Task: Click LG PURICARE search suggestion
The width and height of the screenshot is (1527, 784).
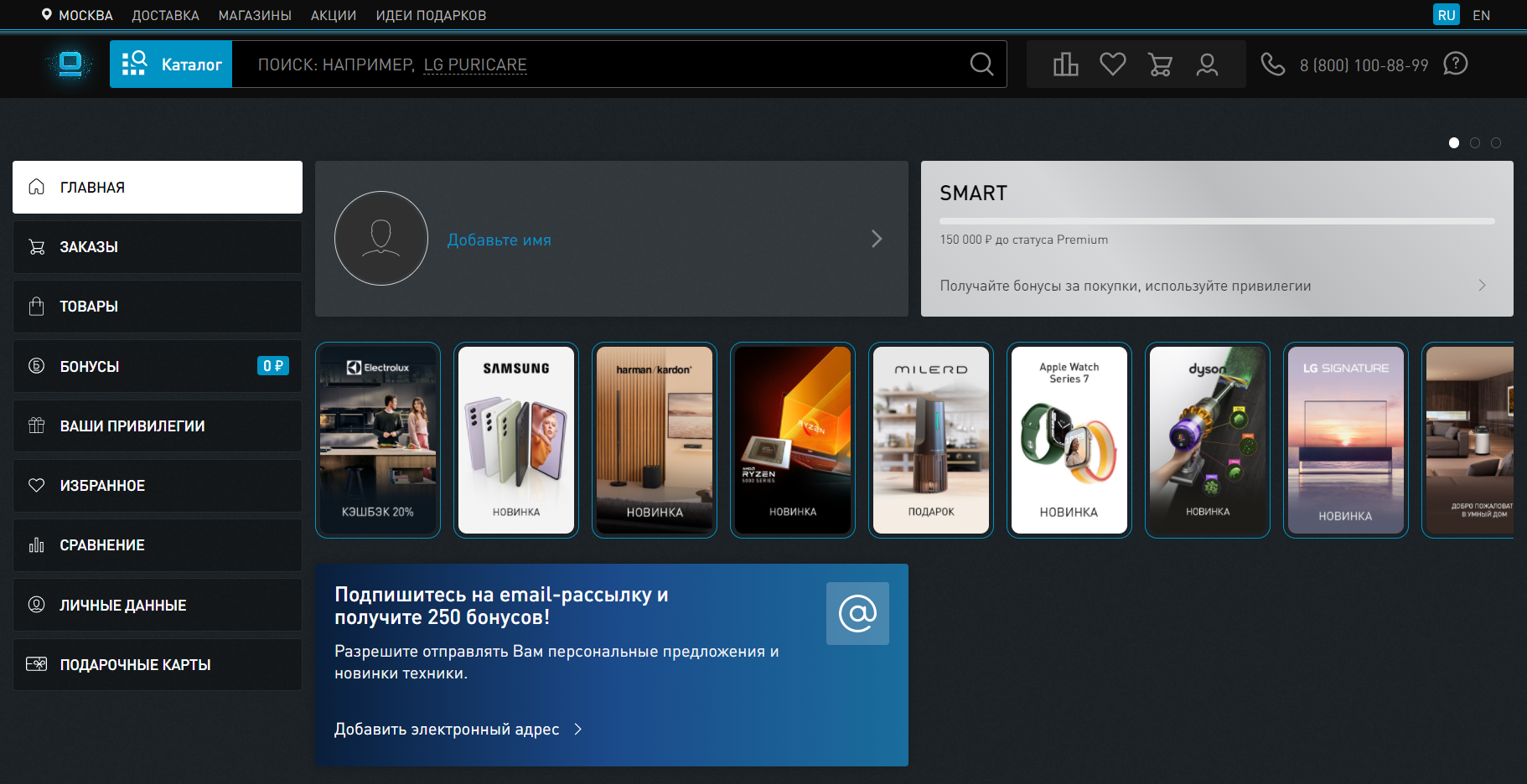Action: (x=475, y=64)
